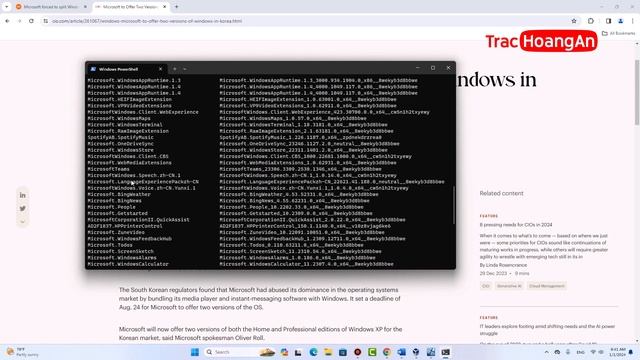
Task: Click 'Microsoft.WindowsCalculator' row in PowerShell output
Action: click(x=240, y=264)
